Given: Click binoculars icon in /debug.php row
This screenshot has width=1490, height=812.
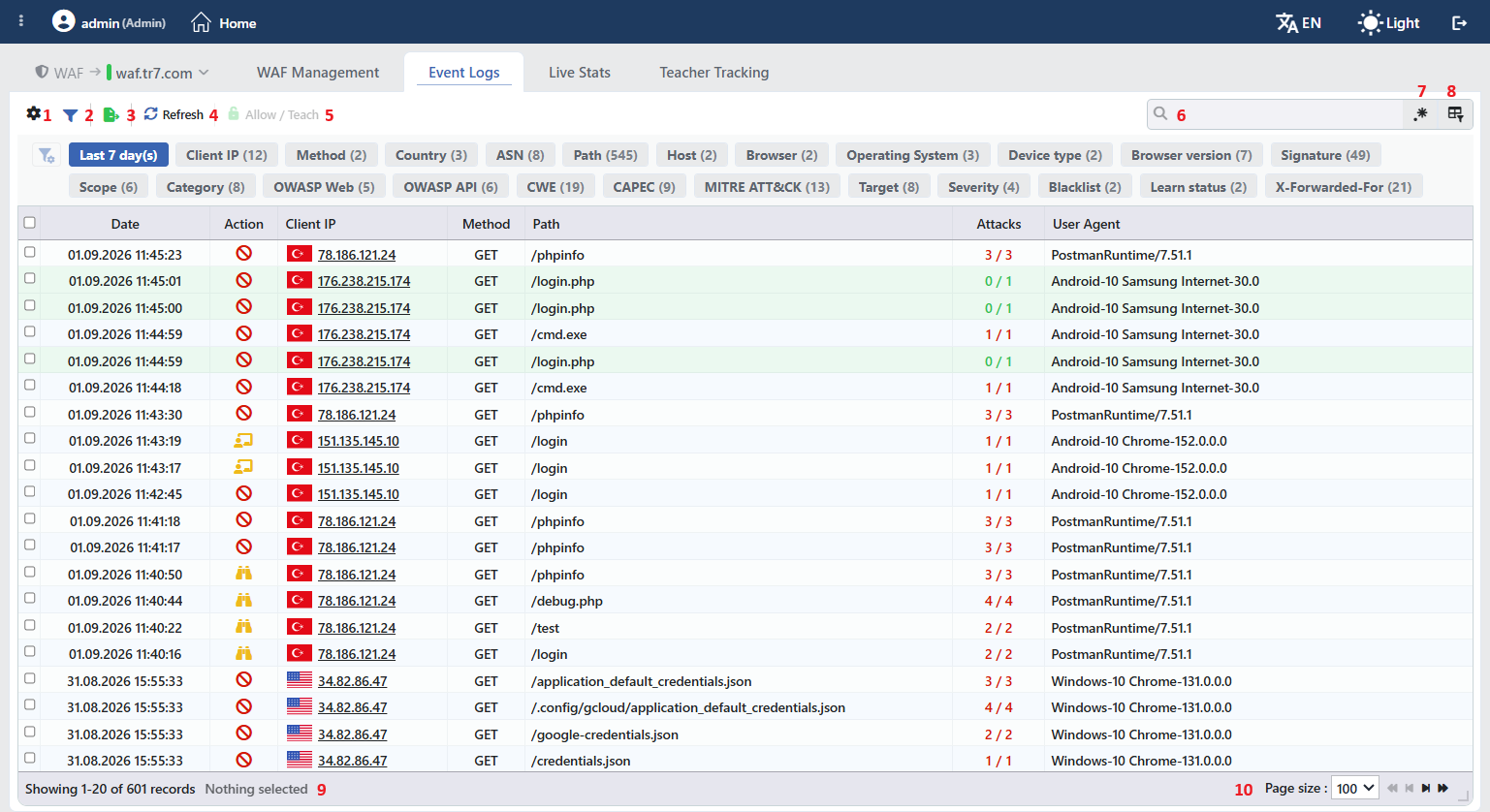Looking at the screenshot, I should 243,600.
